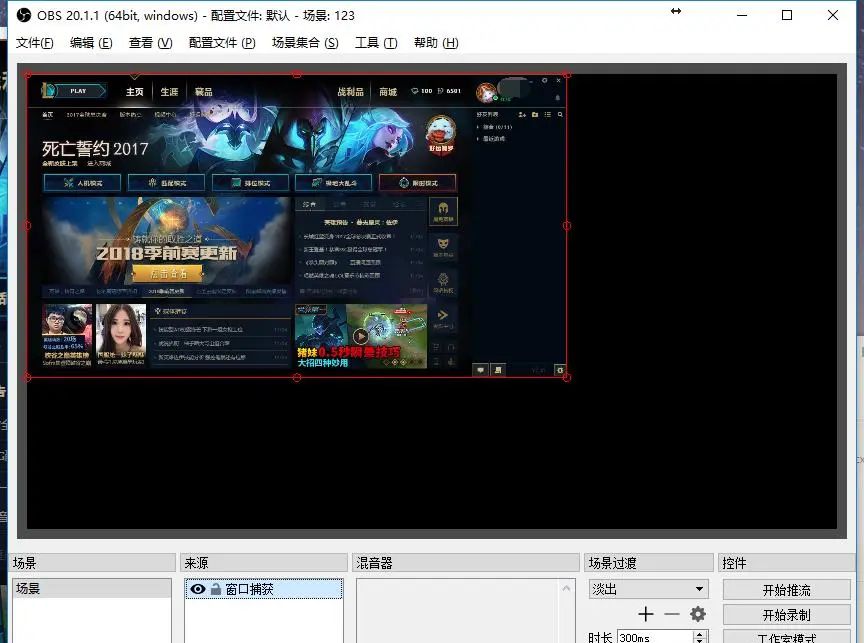
Task: Click the 开始推流 button
Action: pyautogui.click(x=786, y=590)
